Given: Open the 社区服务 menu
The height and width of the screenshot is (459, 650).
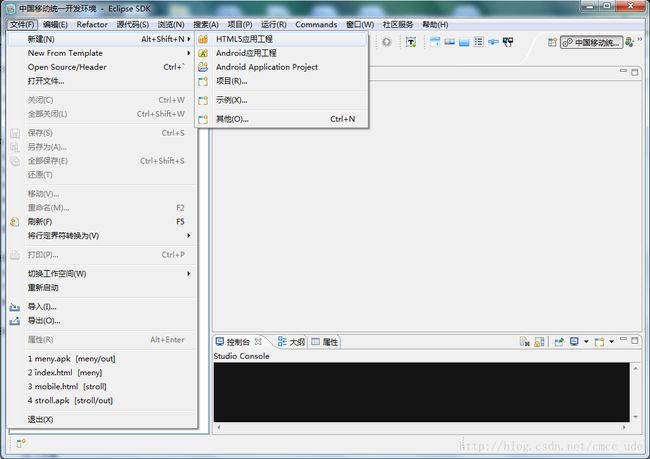Looking at the screenshot, I should pos(398,24).
